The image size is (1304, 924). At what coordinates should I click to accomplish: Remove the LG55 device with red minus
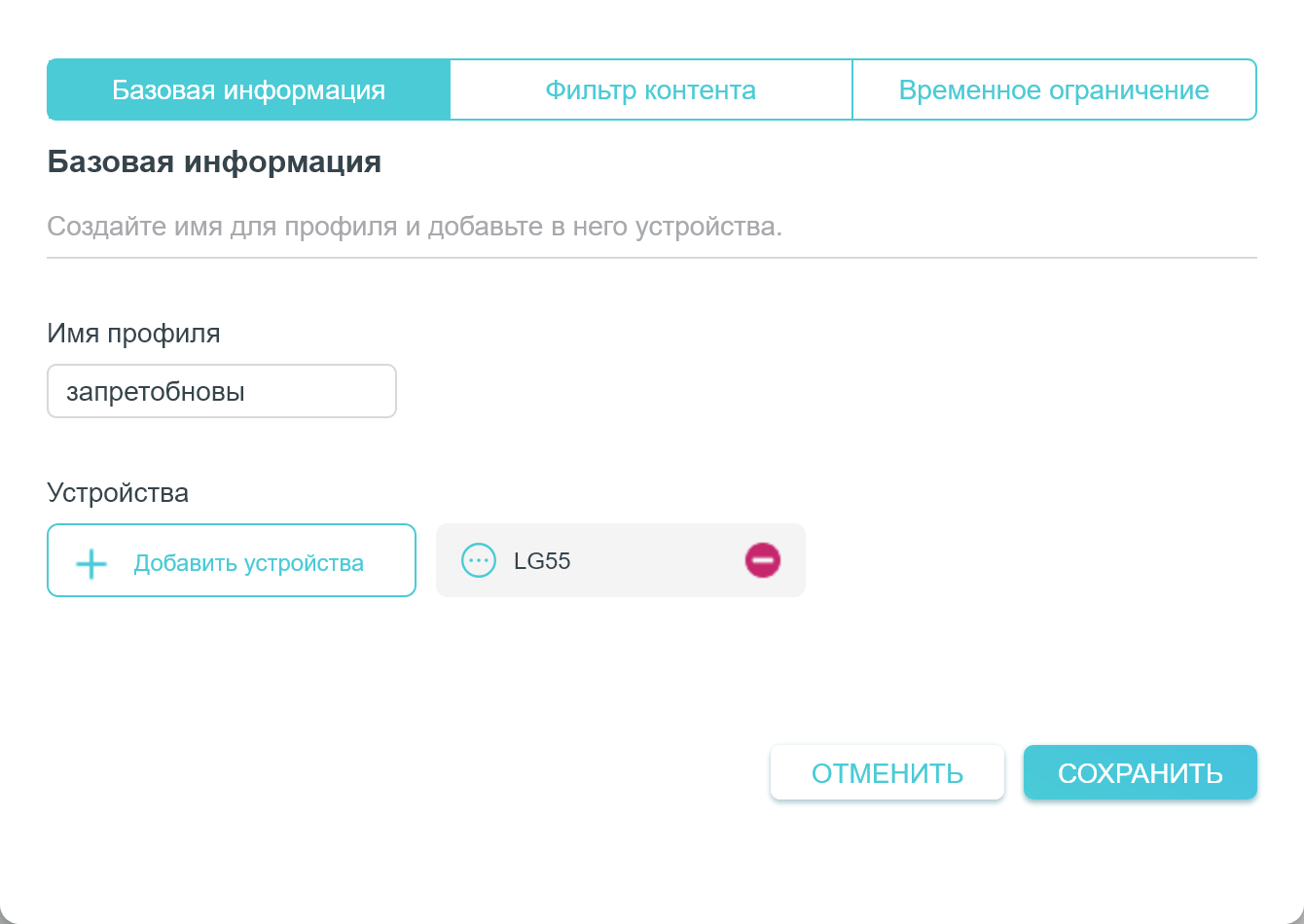[x=763, y=560]
